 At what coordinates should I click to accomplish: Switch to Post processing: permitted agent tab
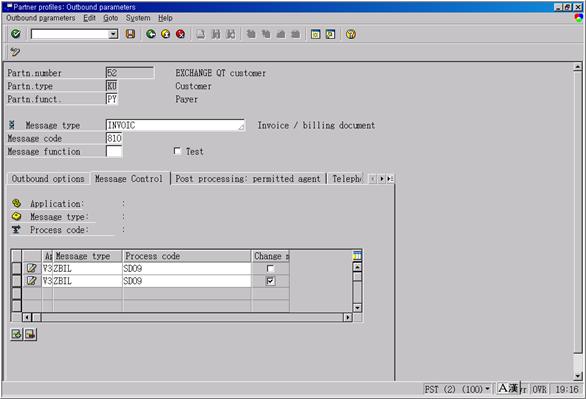248,179
